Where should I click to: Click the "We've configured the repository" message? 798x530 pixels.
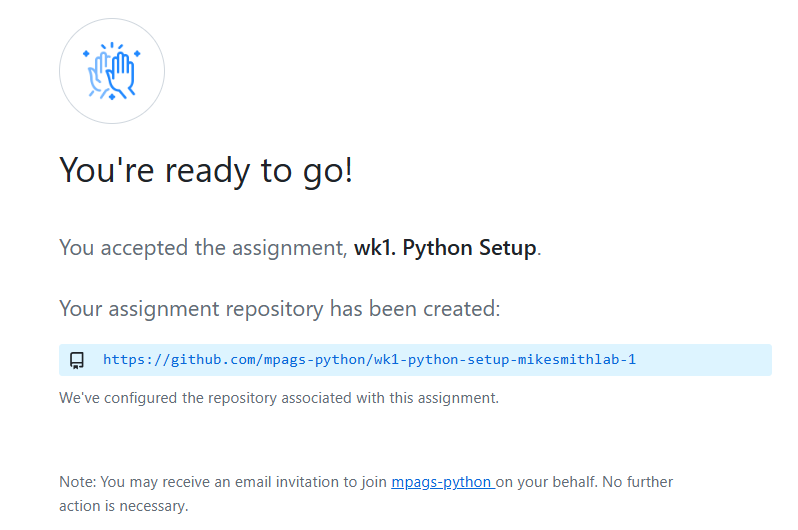tap(279, 398)
